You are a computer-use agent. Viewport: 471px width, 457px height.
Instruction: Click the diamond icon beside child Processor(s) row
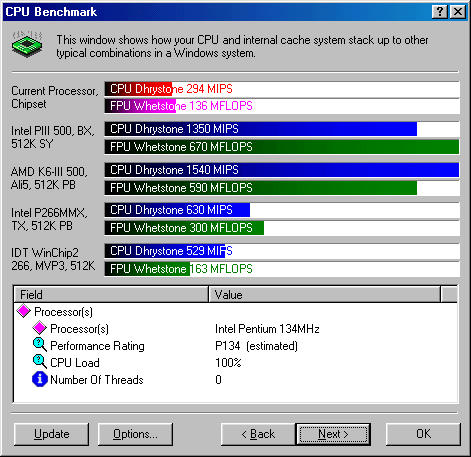[40, 328]
